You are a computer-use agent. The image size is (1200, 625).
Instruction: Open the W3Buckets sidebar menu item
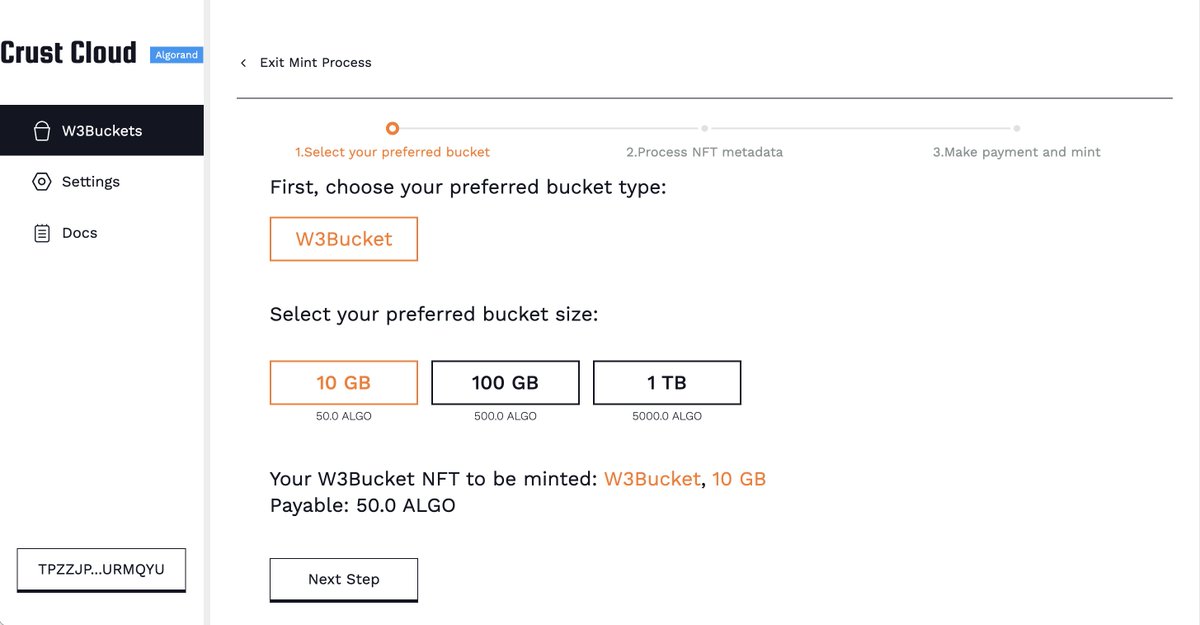[x=102, y=130]
